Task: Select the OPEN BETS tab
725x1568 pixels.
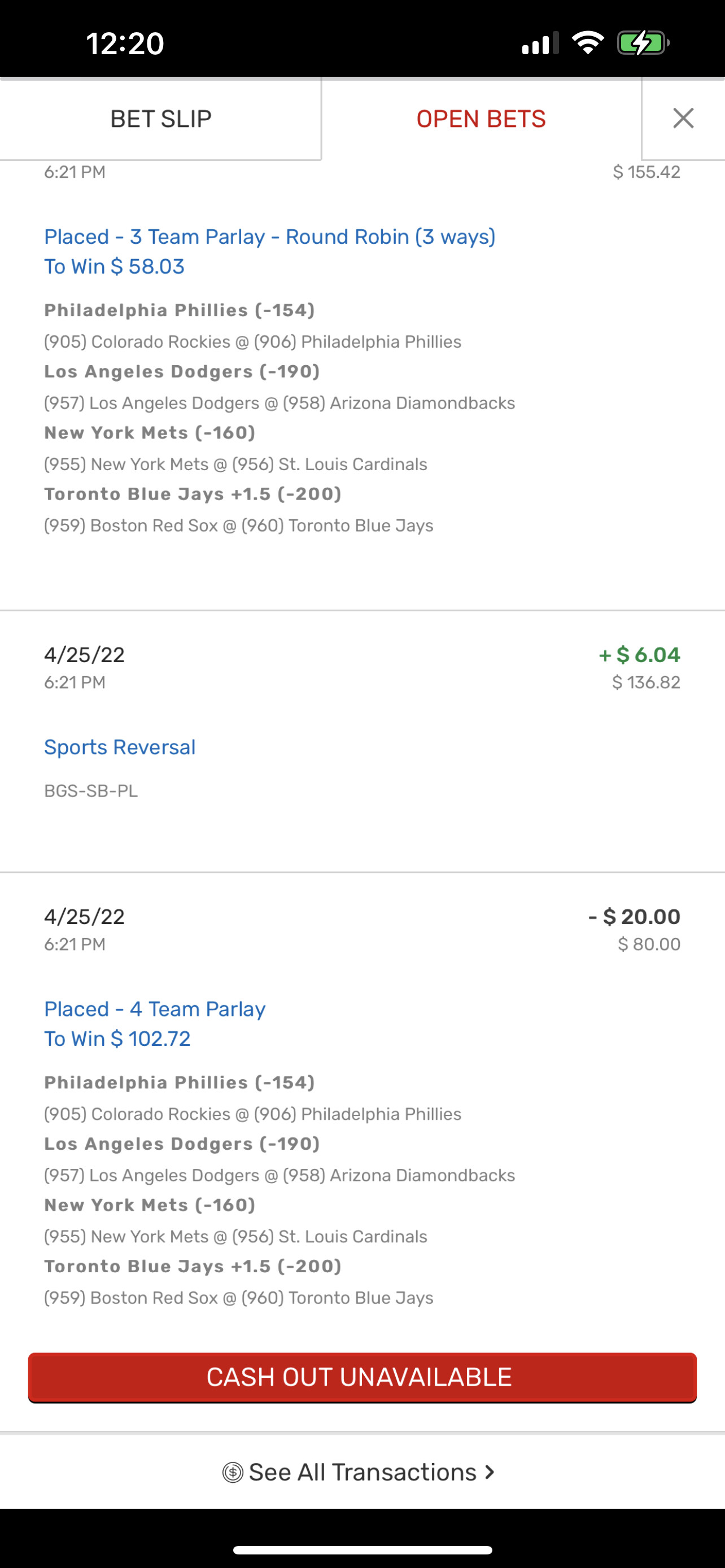Action: 481,119
